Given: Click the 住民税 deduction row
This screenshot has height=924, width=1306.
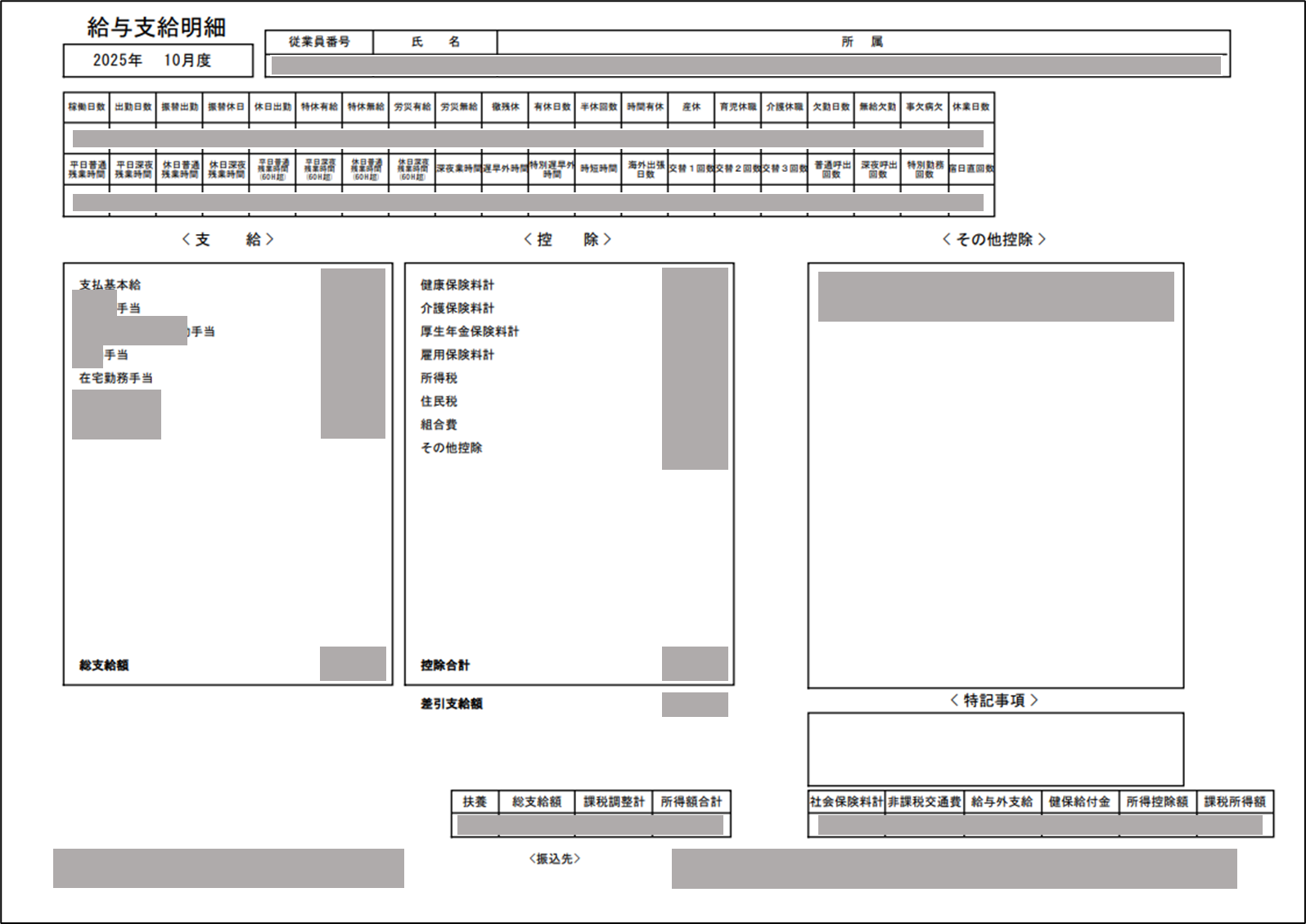Looking at the screenshot, I should (439, 401).
